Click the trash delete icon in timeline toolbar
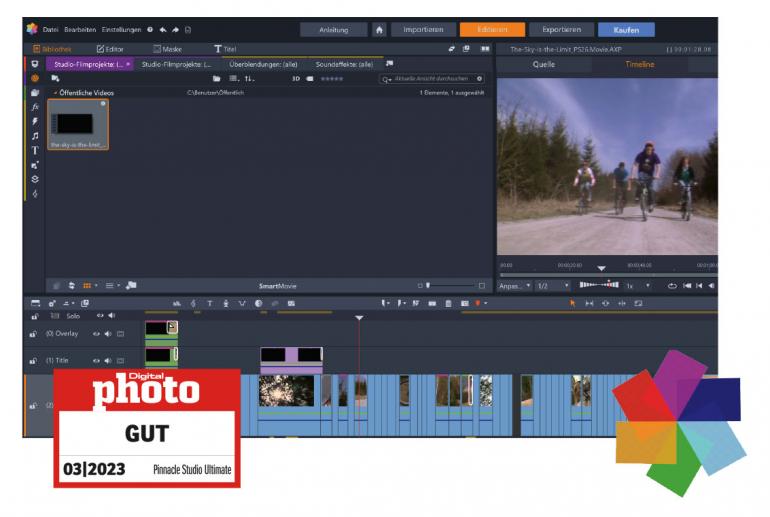Image resolution: width=770 pixels, height=517 pixels. point(448,303)
